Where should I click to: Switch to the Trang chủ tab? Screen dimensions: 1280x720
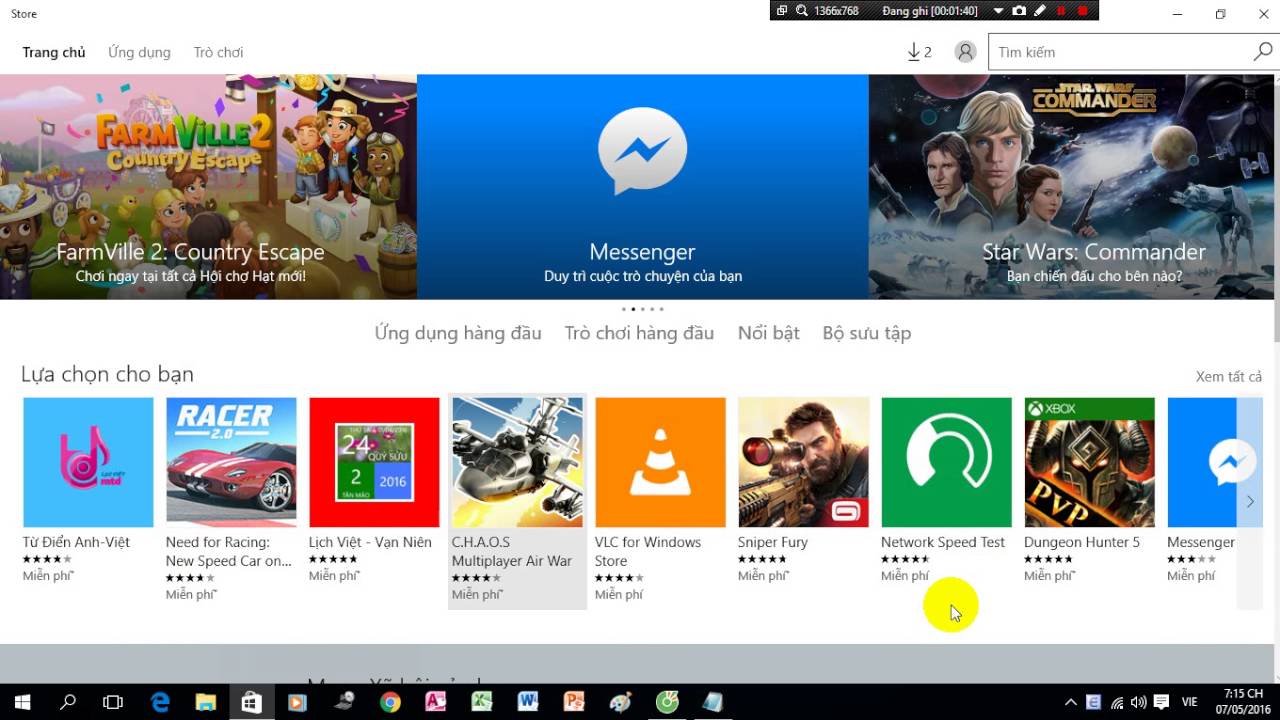(54, 52)
